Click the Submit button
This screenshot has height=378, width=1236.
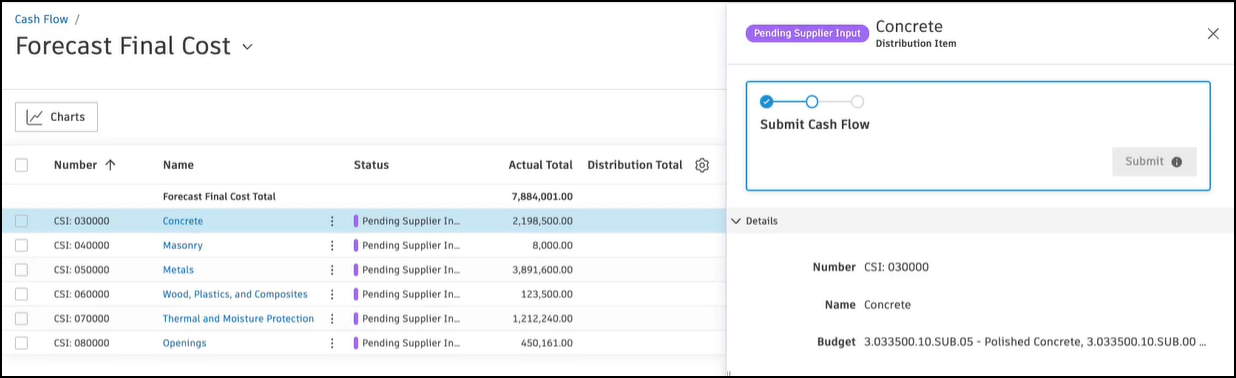tap(1154, 162)
